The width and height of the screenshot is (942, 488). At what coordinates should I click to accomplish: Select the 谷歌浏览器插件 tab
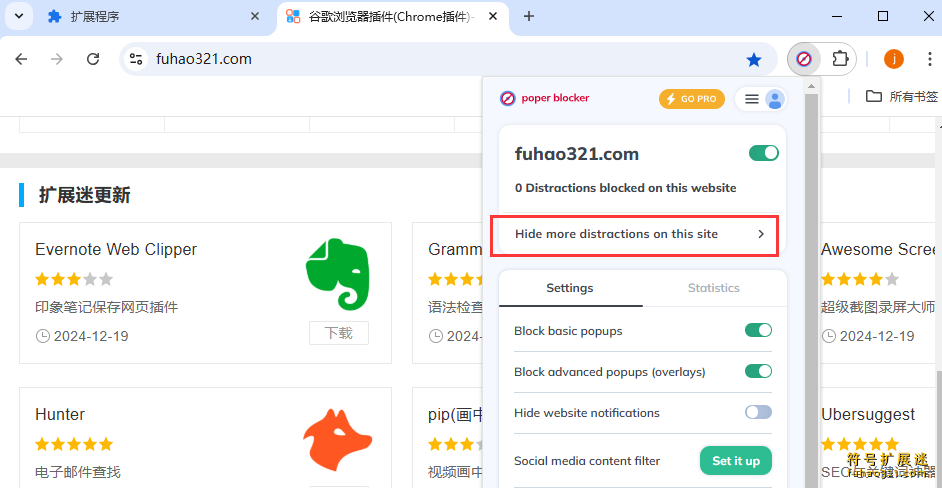tap(394, 16)
